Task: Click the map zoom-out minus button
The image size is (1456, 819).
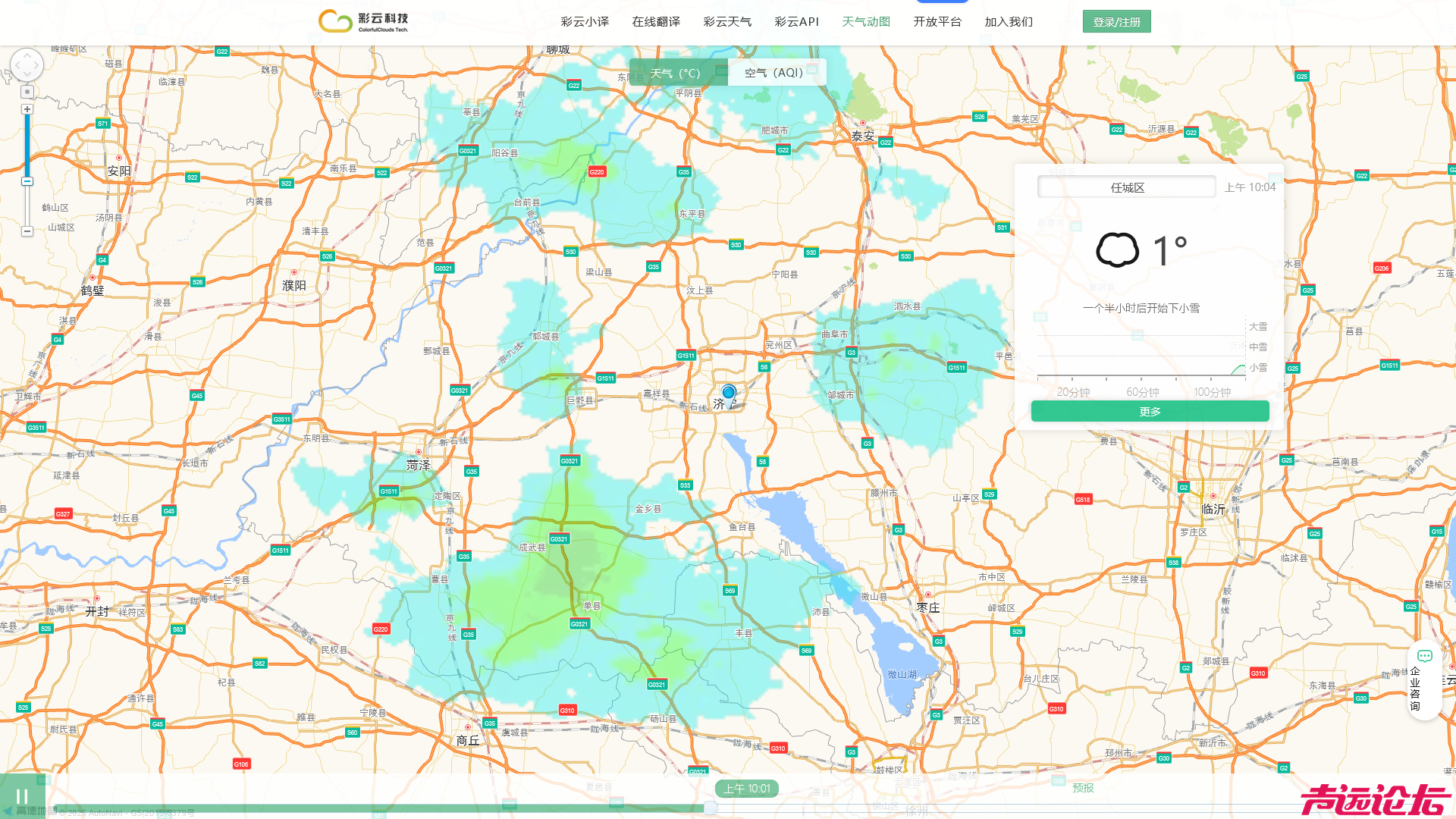Action: click(x=27, y=231)
